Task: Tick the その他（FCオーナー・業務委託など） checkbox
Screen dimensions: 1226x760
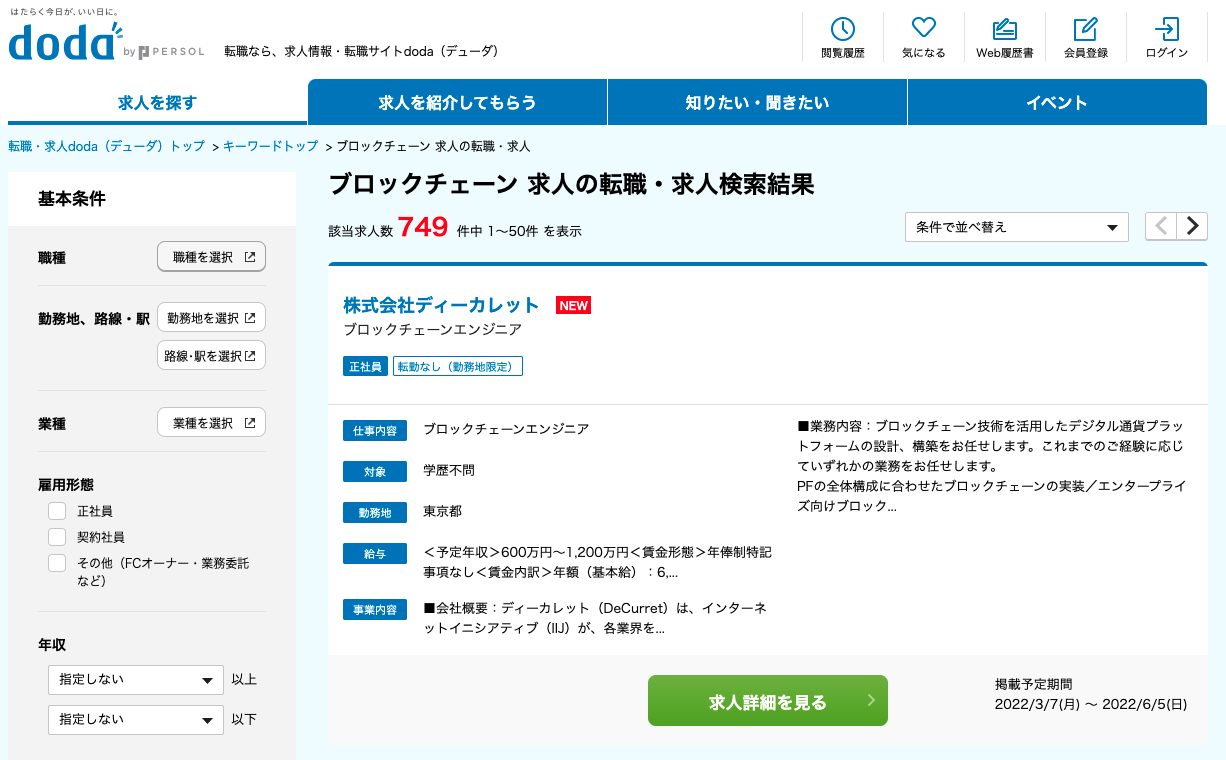Action: (57, 563)
